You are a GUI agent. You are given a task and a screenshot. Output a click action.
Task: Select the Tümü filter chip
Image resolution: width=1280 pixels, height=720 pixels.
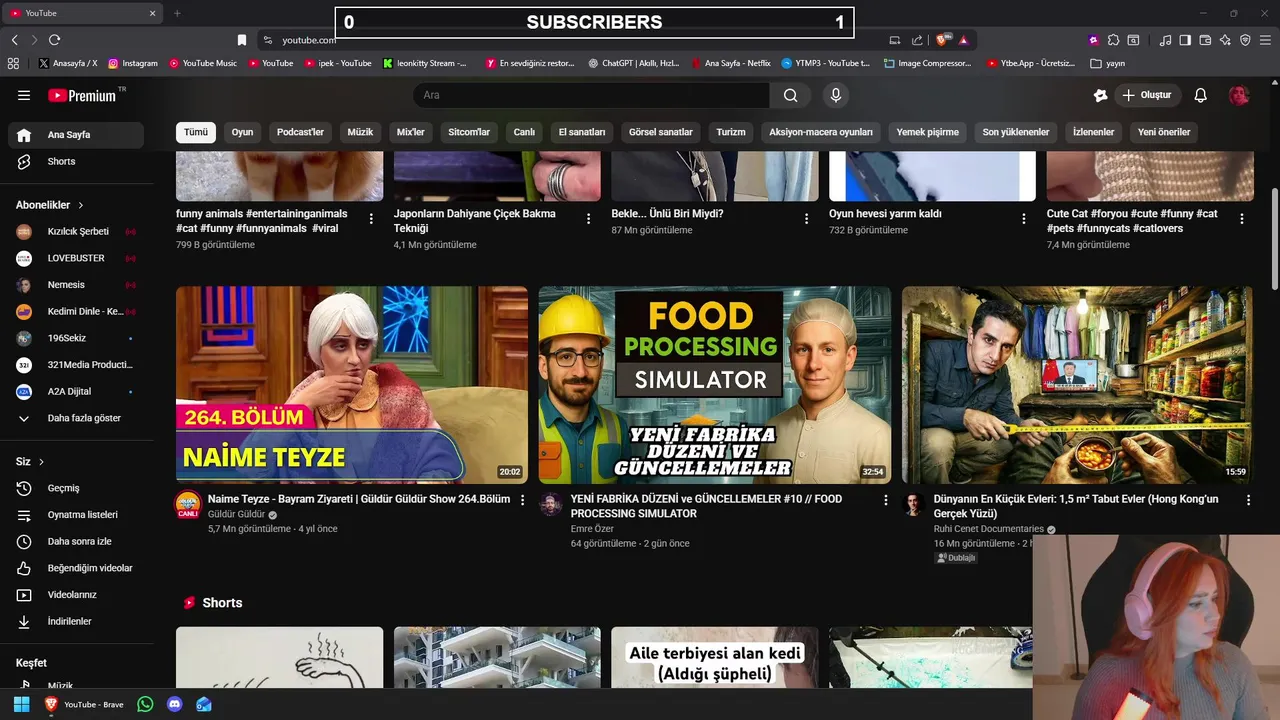[x=196, y=132]
